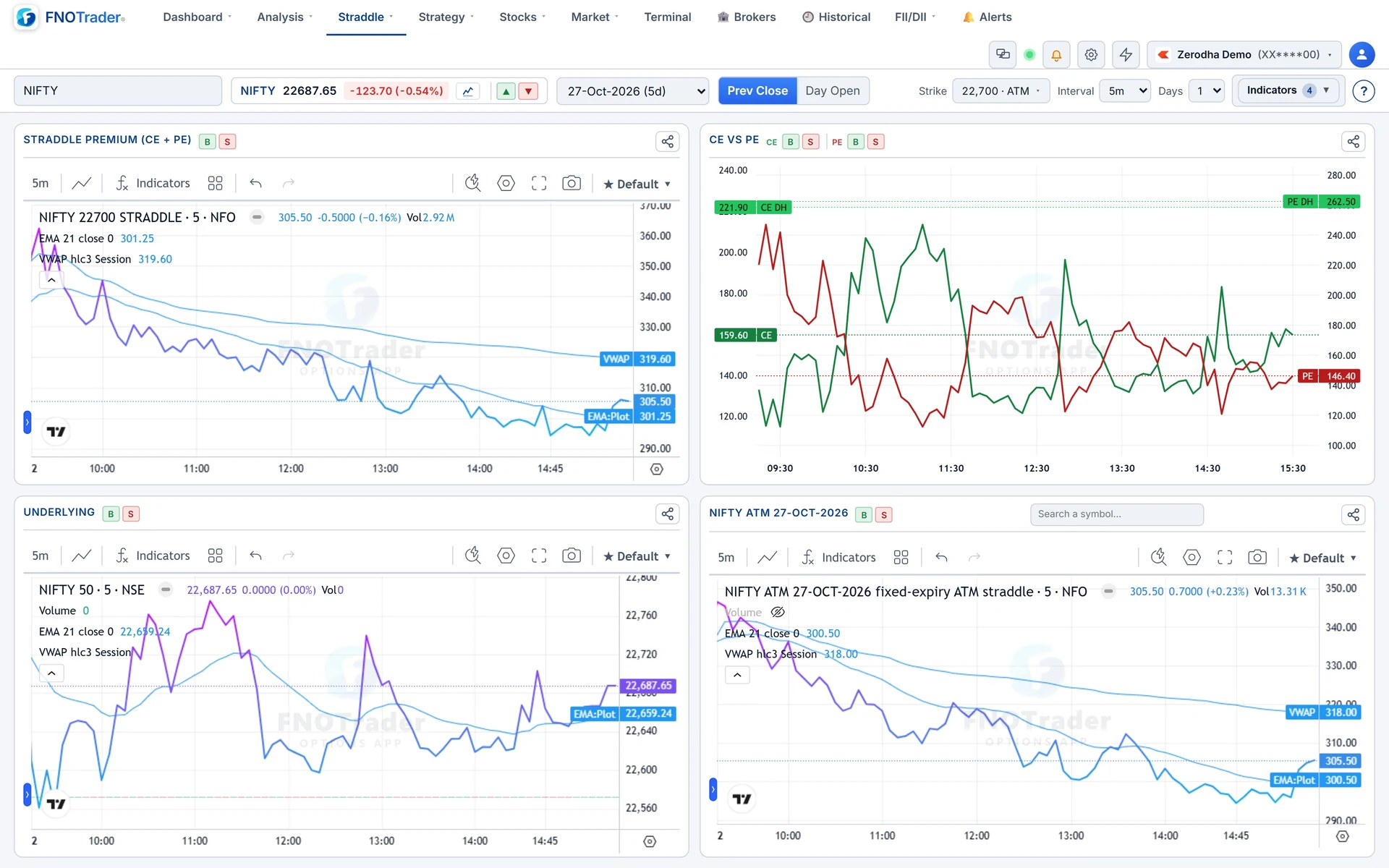Image resolution: width=1389 pixels, height=868 pixels.
Task: Open the Days selector dropdown
Action: pos(1207,91)
